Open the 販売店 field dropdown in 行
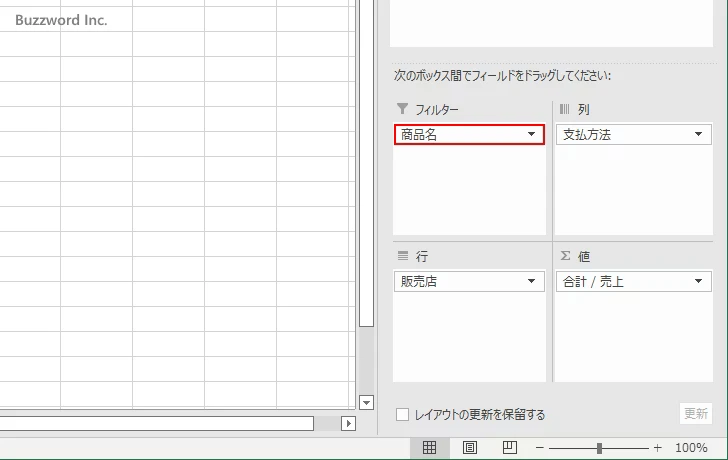728x460 pixels. pyautogui.click(x=531, y=281)
